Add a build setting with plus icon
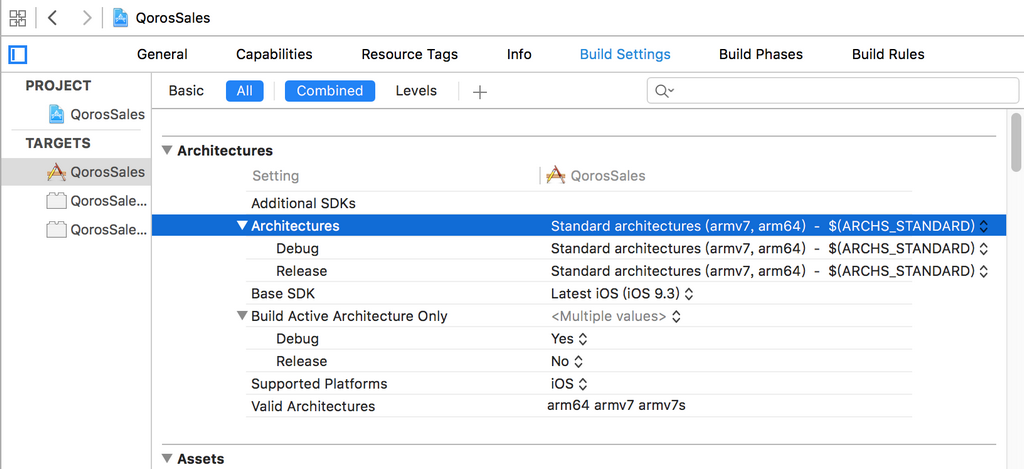Image resolution: width=1024 pixels, height=469 pixels. [480, 91]
